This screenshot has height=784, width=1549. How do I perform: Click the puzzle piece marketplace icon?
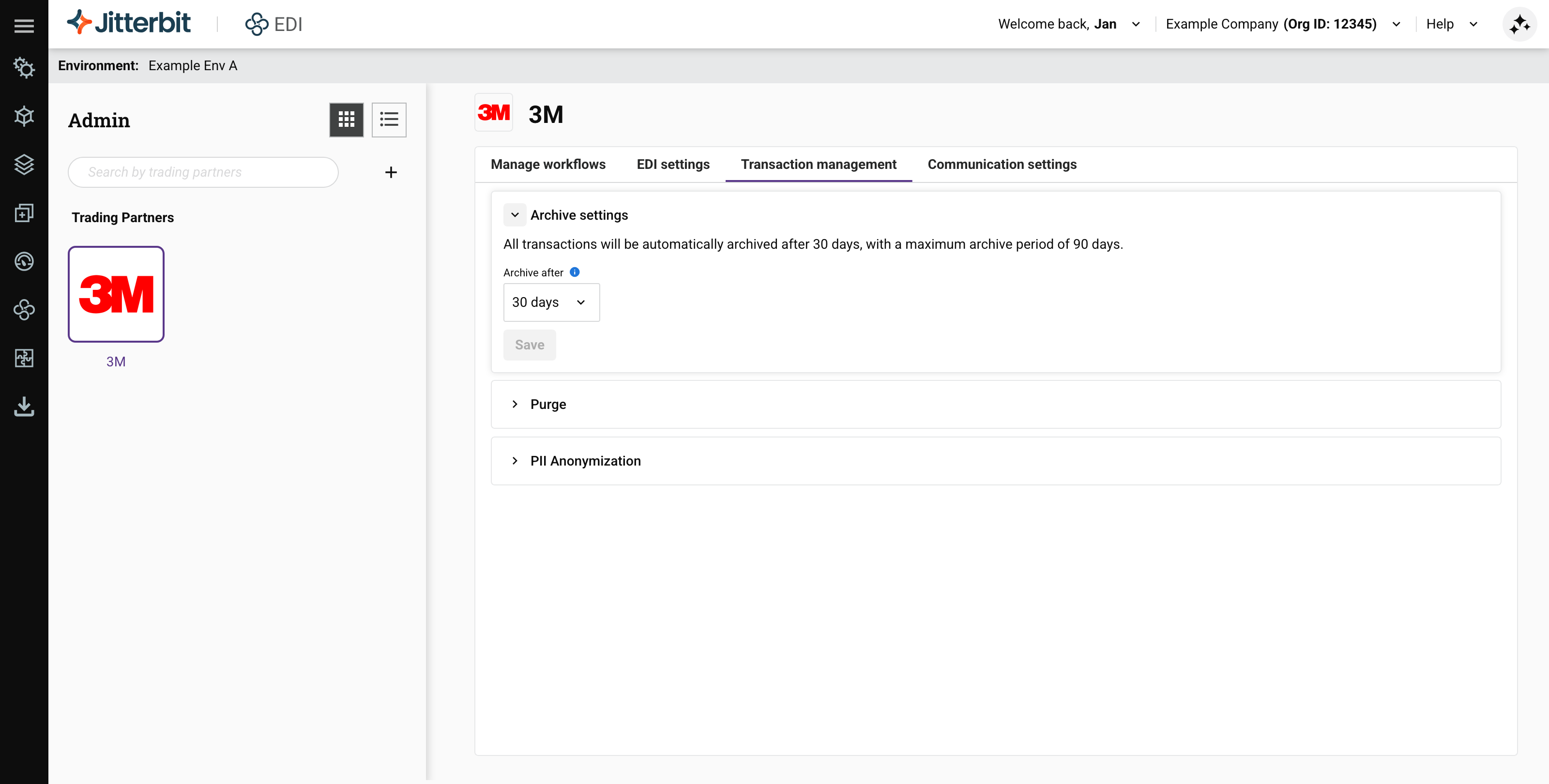(24, 358)
